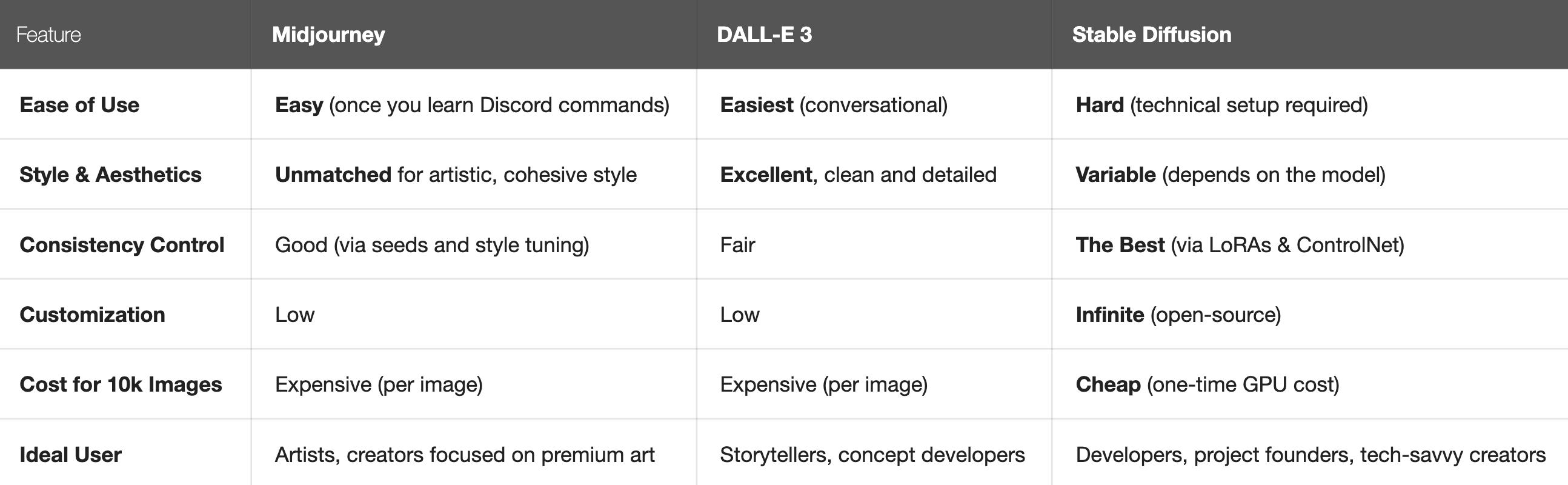Select the Ideal User row label
The image size is (1568, 485).
(71, 455)
